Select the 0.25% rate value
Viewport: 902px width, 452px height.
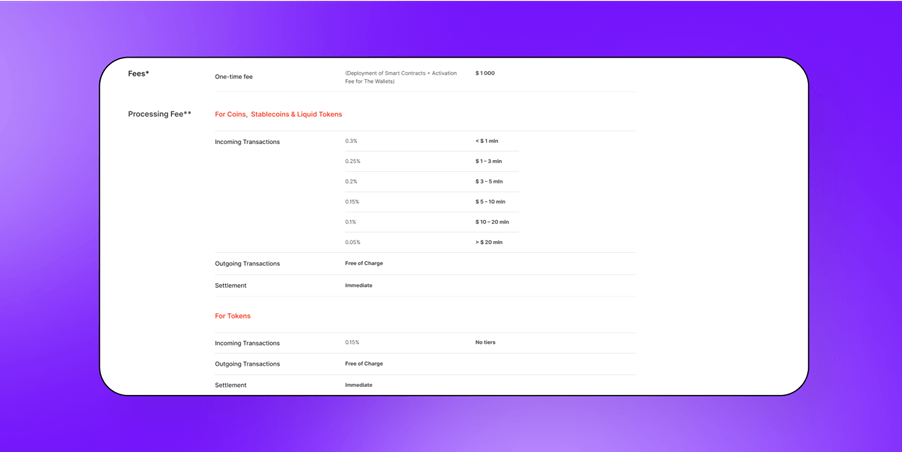click(352, 161)
